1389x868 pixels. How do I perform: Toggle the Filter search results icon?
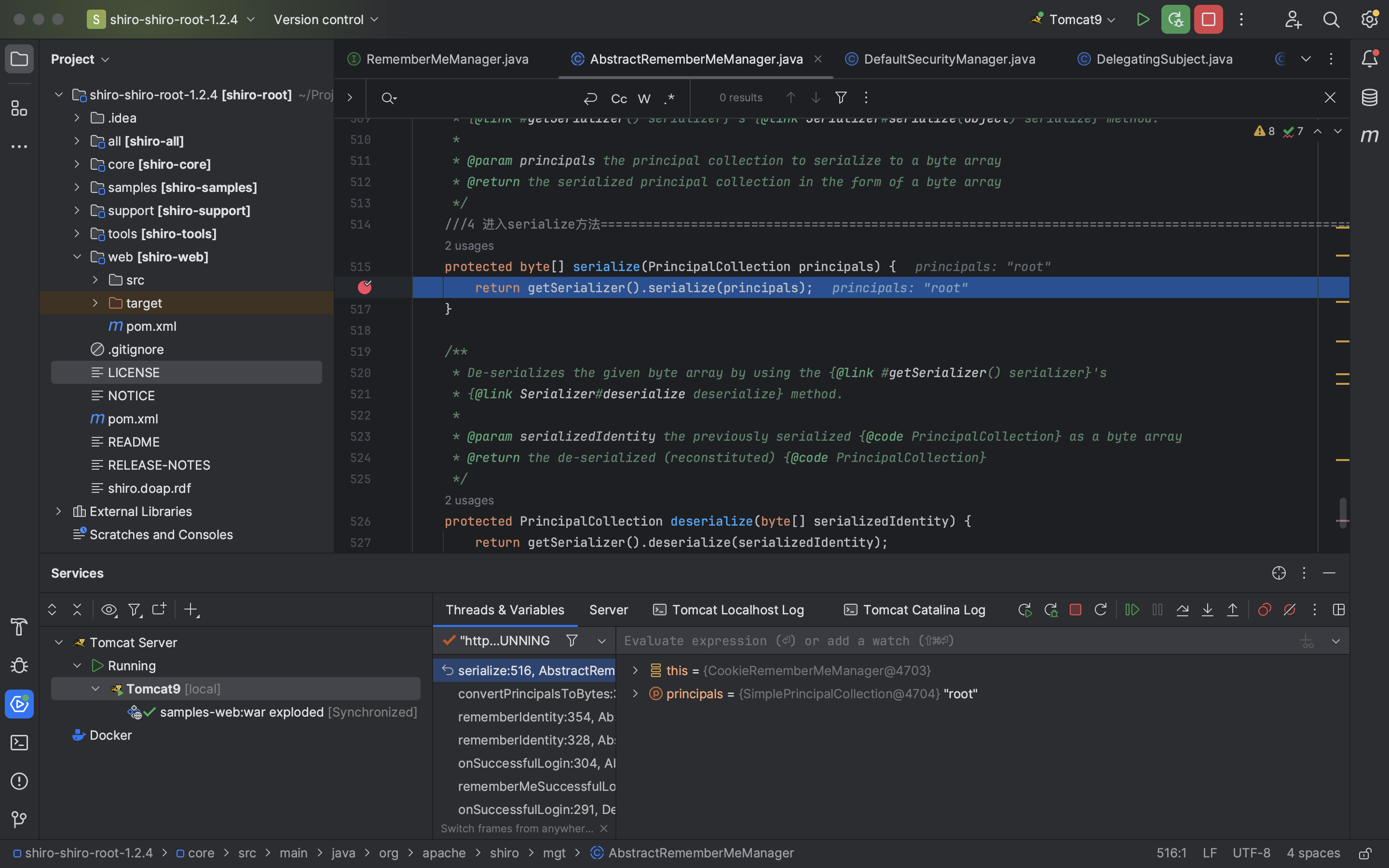pos(841,97)
